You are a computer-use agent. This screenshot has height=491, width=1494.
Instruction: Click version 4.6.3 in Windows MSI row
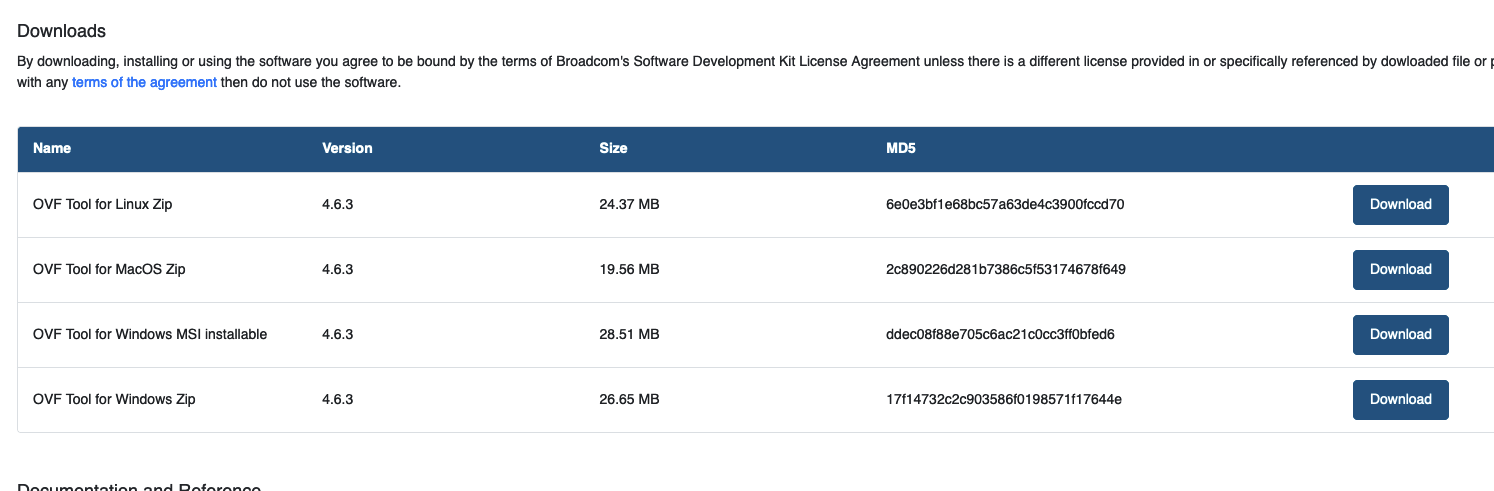(x=338, y=334)
